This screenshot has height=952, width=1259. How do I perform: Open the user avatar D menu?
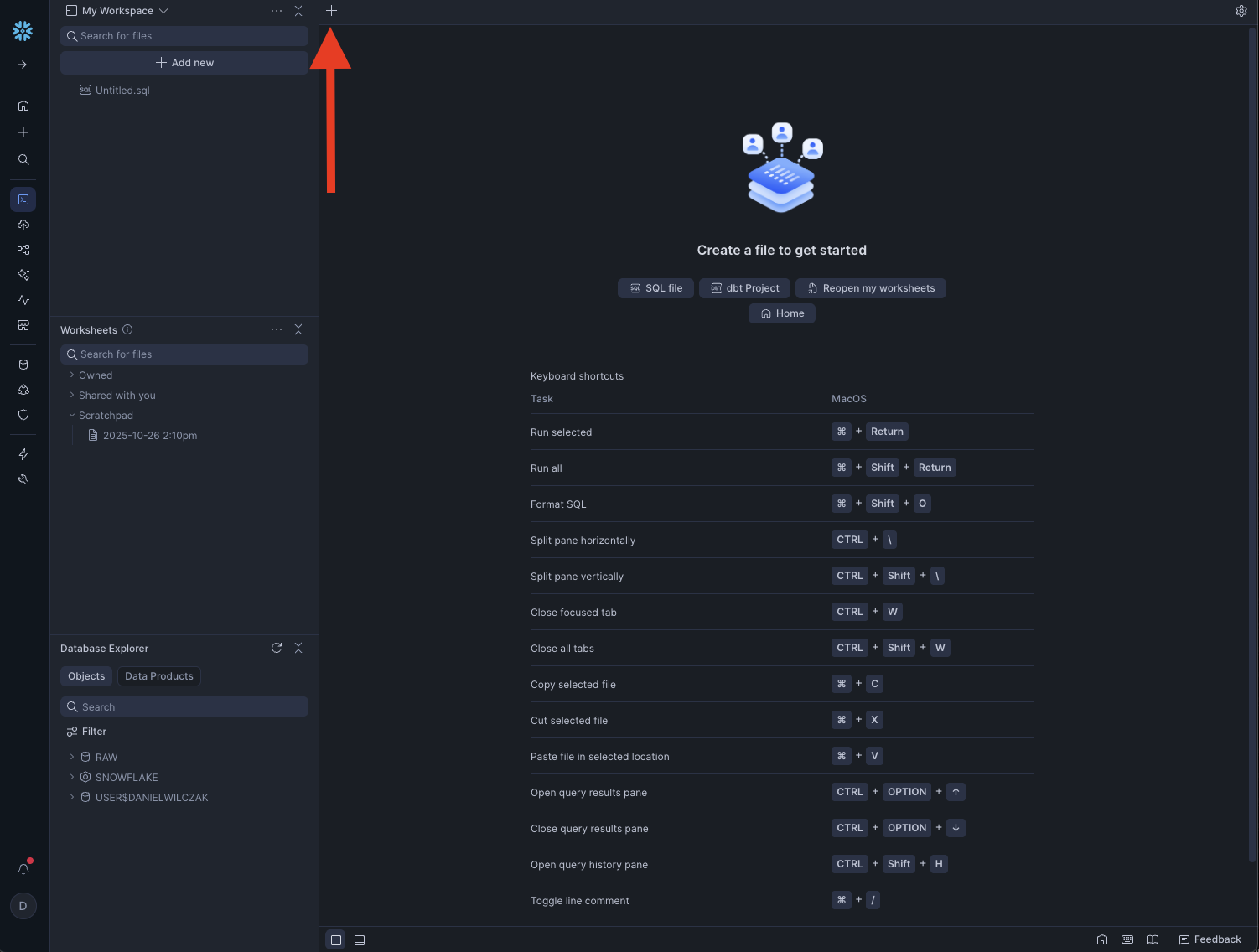(x=23, y=906)
